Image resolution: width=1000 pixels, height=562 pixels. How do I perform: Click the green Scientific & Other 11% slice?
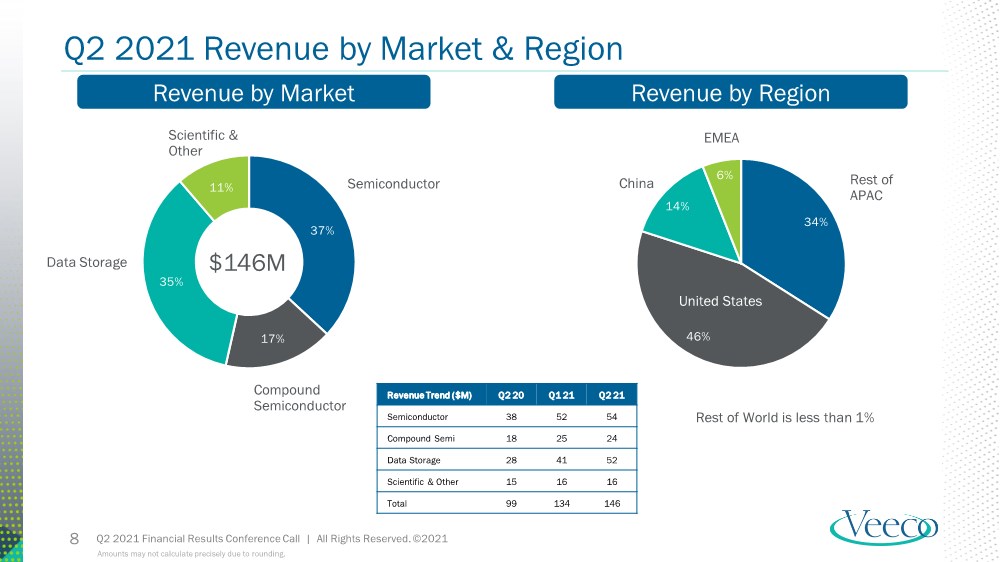point(221,188)
